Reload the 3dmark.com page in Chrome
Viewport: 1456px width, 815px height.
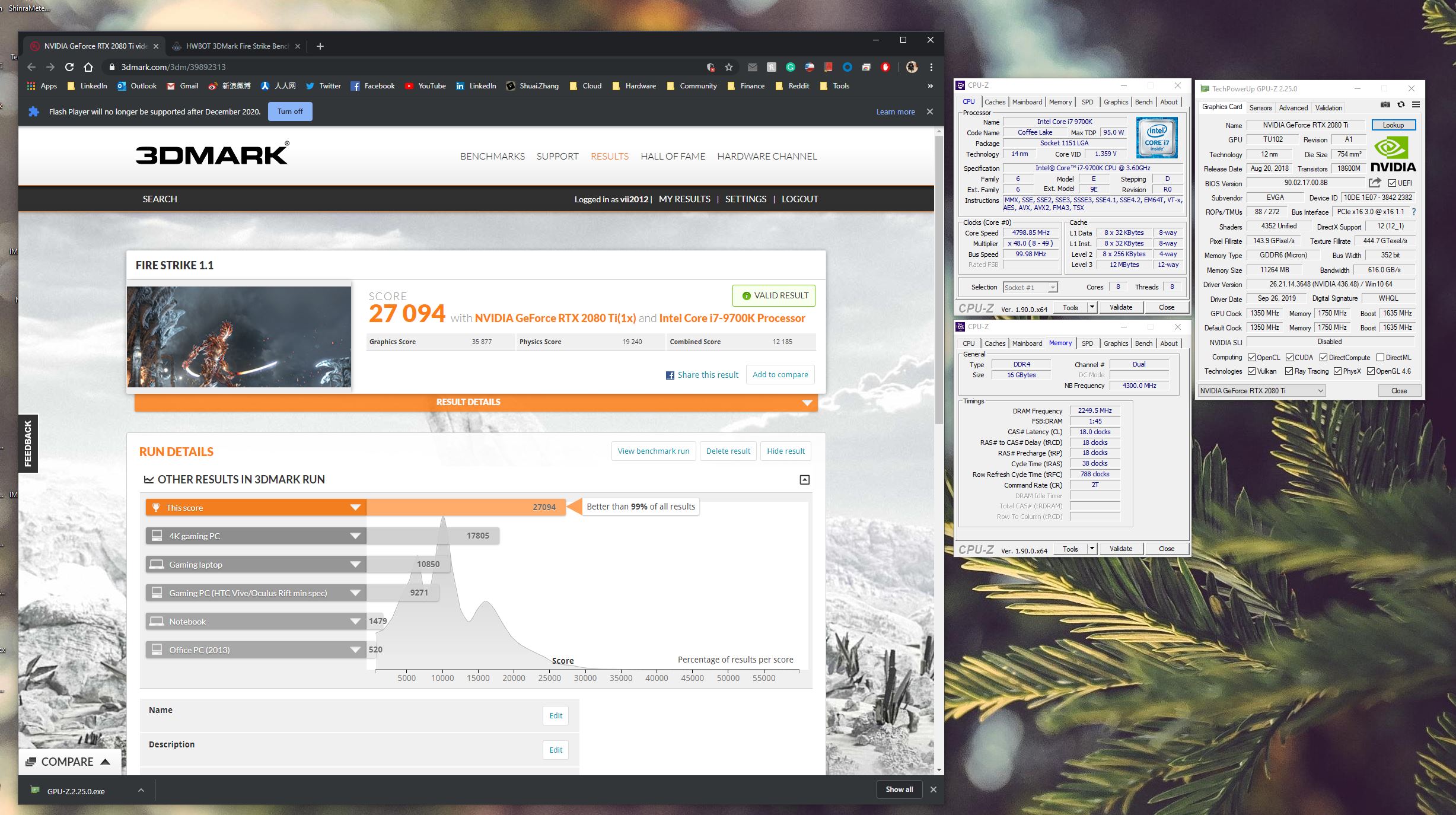click(x=69, y=67)
